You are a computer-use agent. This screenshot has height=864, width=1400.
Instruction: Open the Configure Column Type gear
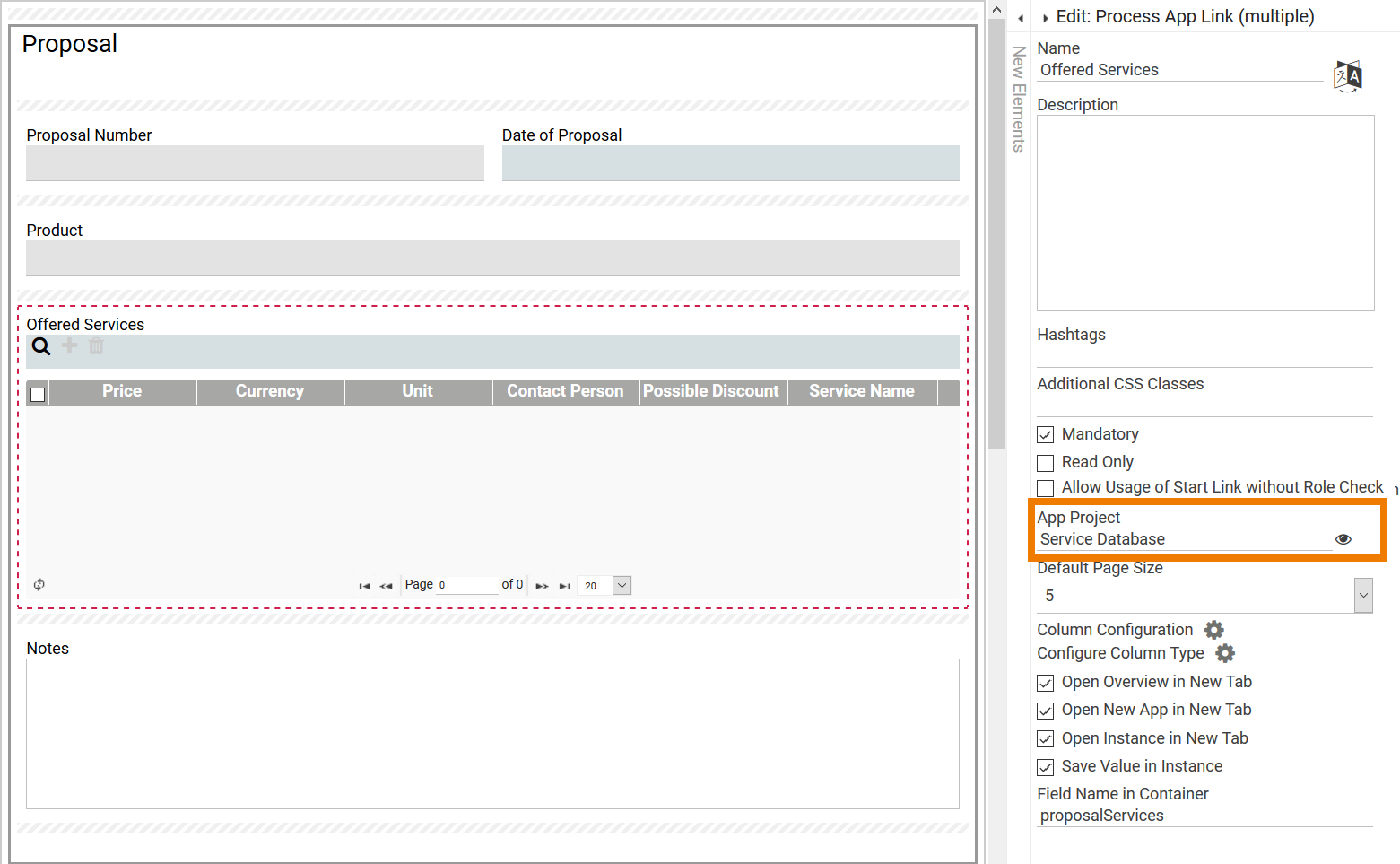(1224, 653)
